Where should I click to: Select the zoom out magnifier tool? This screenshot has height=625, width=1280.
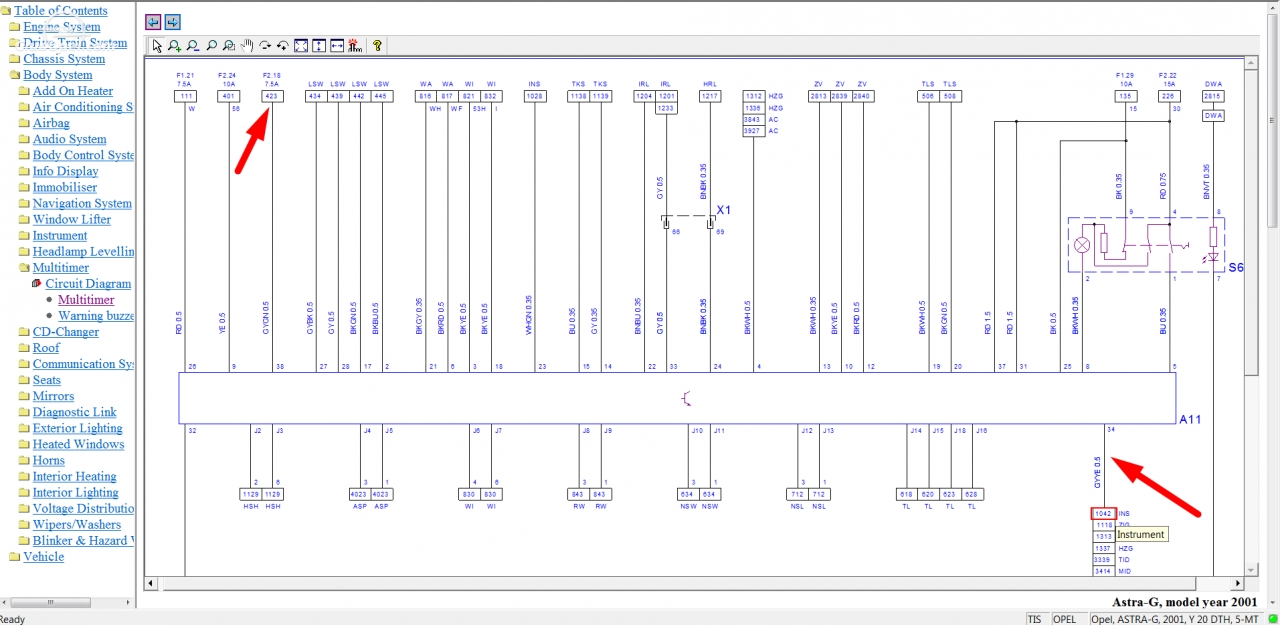193,45
